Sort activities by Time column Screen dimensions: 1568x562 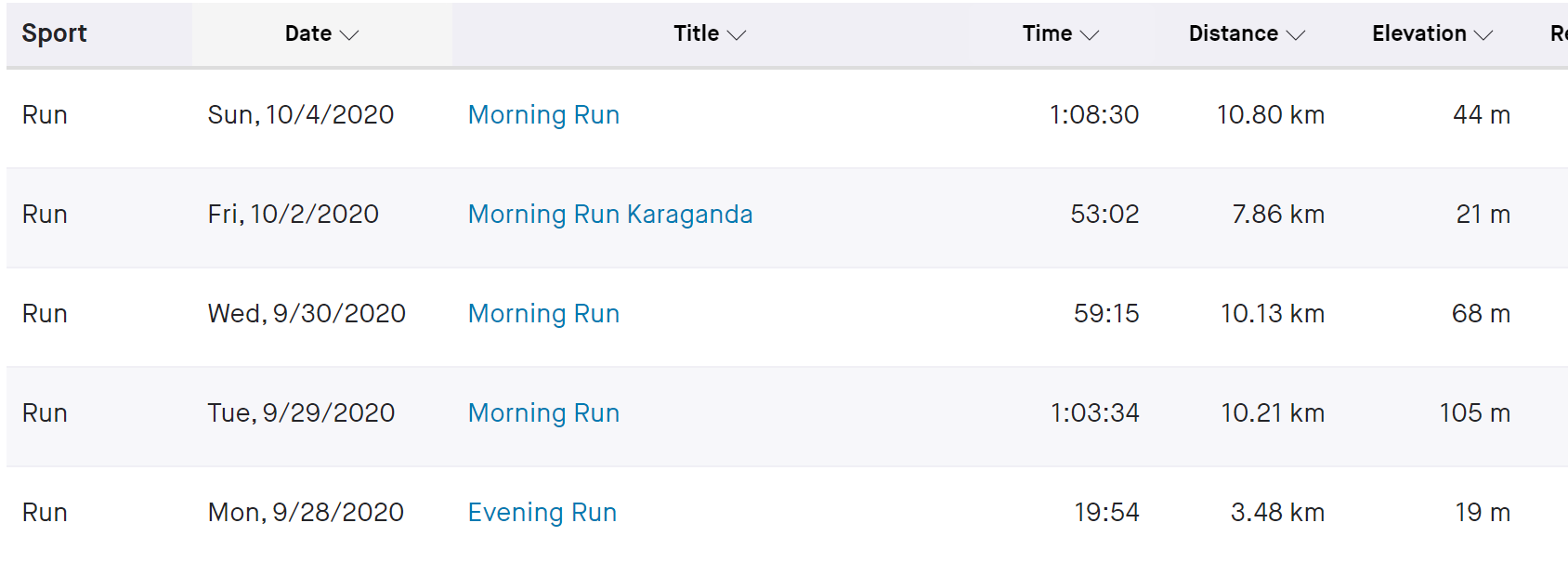tap(1047, 34)
